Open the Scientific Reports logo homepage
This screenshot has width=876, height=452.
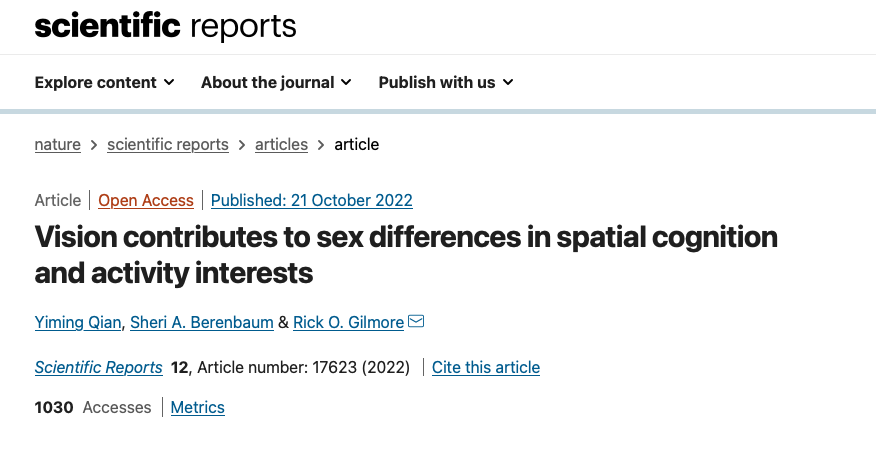click(x=165, y=26)
